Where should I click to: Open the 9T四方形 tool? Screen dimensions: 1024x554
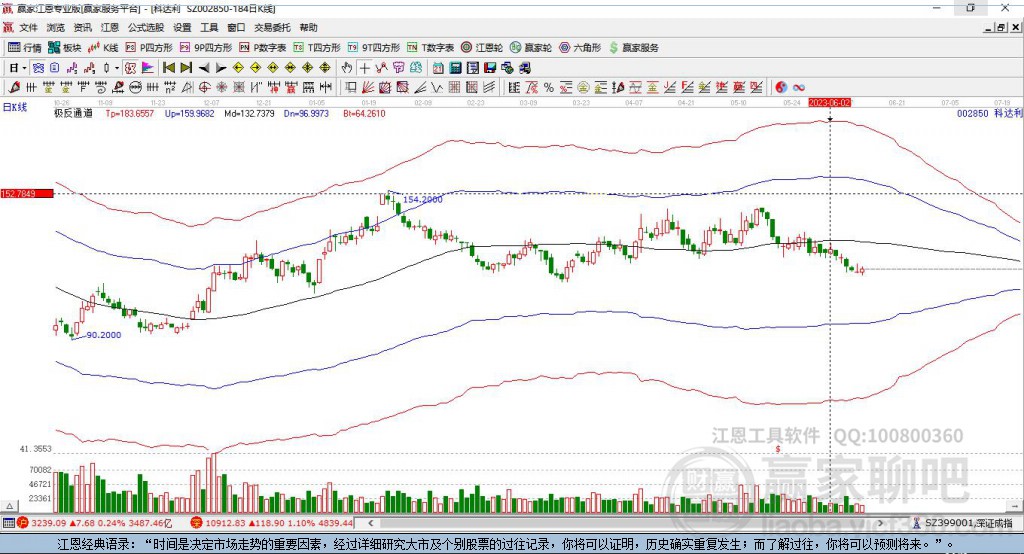[x=374, y=48]
